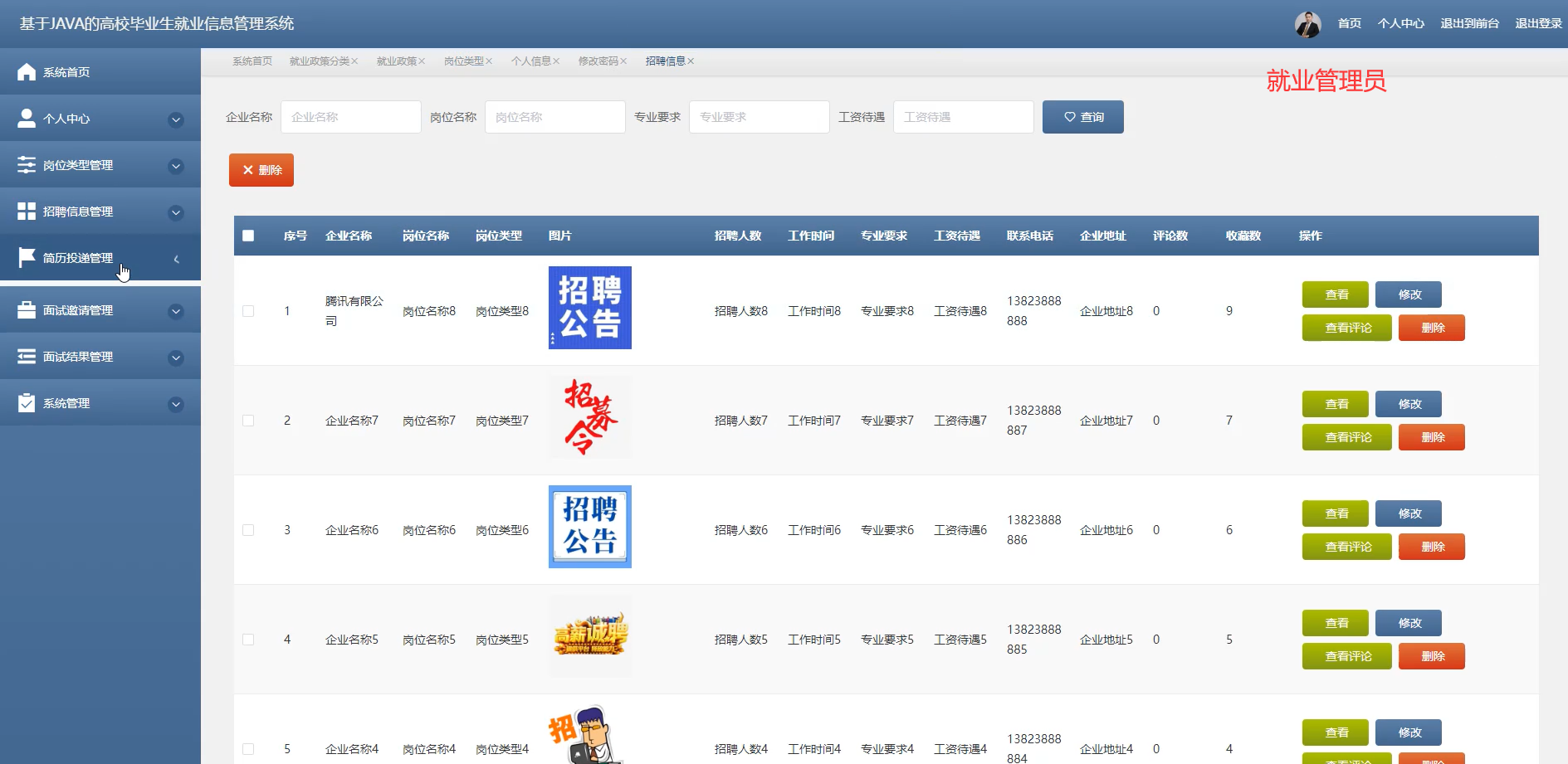The height and width of the screenshot is (764, 1568).
Task: Expand the 招聘信息管理 menu arrow
Action: click(176, 212)
